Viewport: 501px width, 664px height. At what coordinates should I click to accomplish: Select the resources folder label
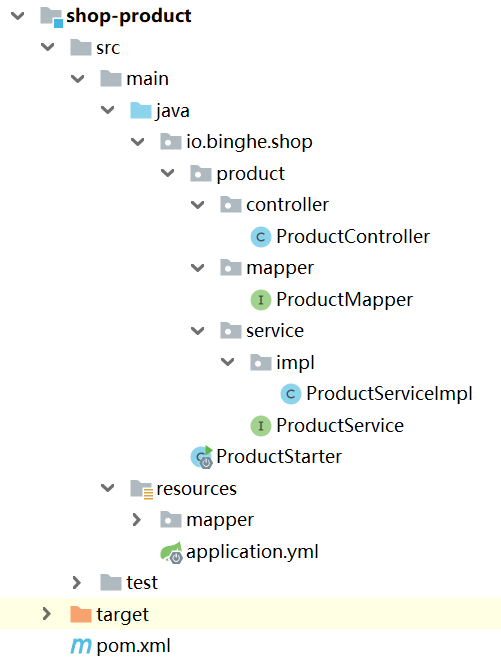[197, 489]
